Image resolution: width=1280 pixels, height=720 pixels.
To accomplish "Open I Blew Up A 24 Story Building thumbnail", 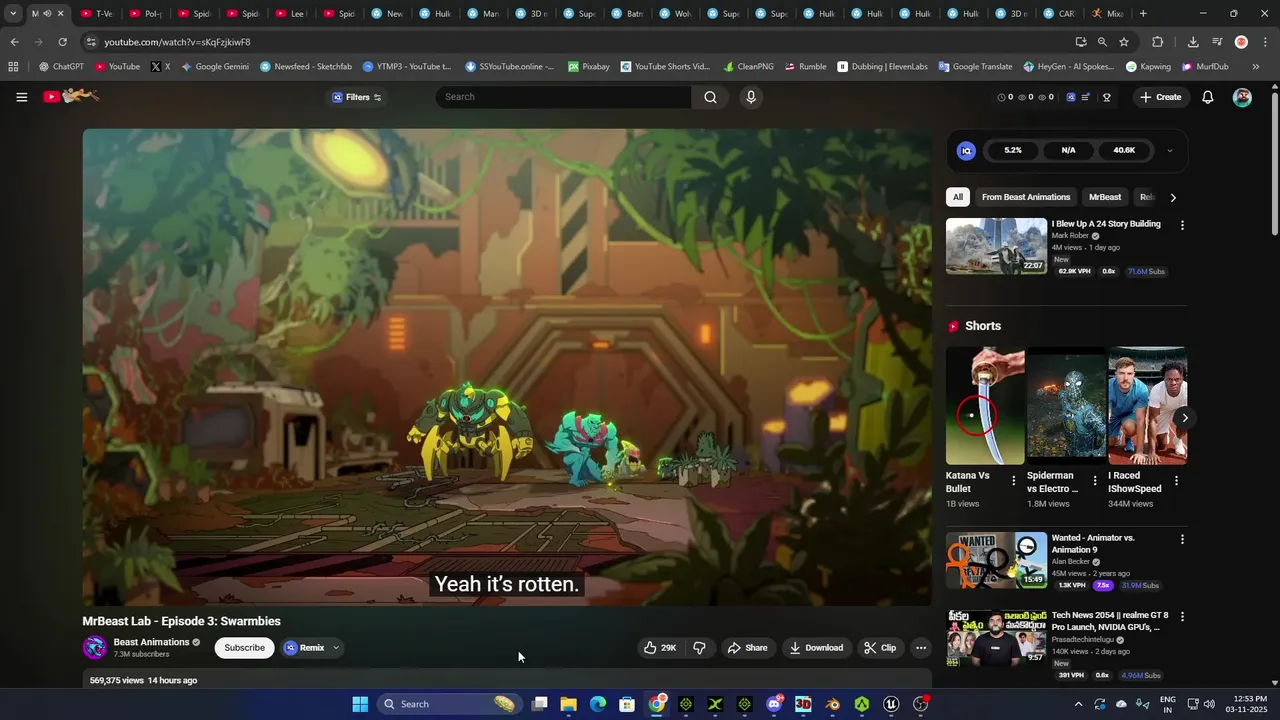I will coord(996,246).
